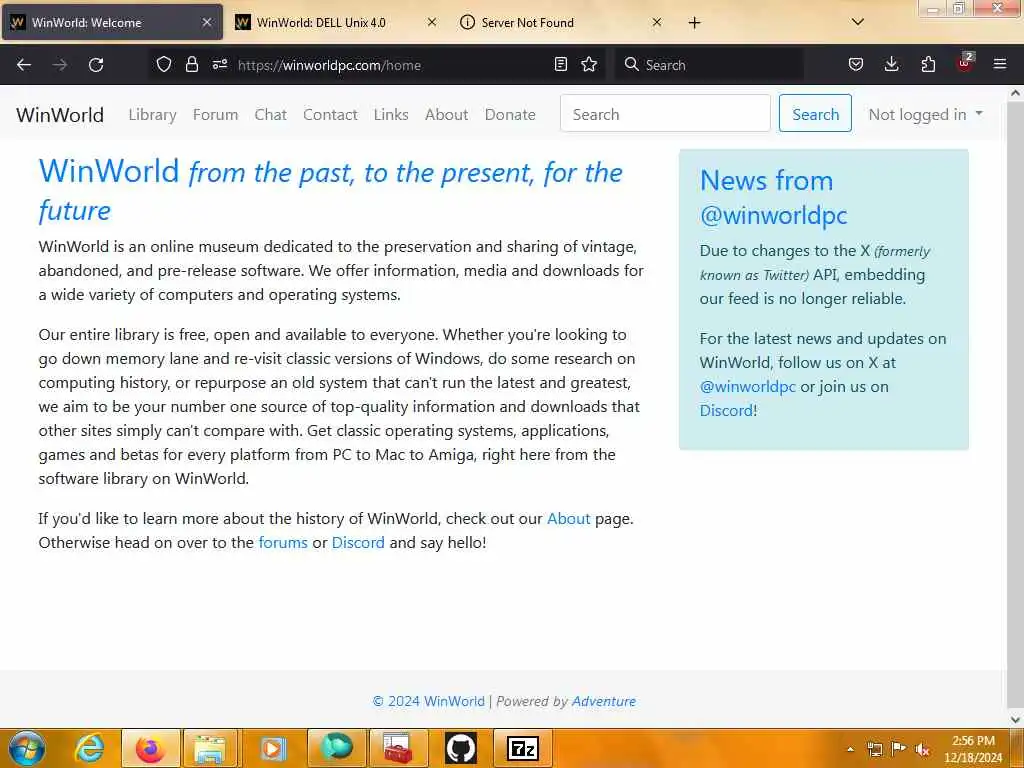Open the media player taskbar icon
This screenshot has height=768, width=1024.
tap(272, 748)
